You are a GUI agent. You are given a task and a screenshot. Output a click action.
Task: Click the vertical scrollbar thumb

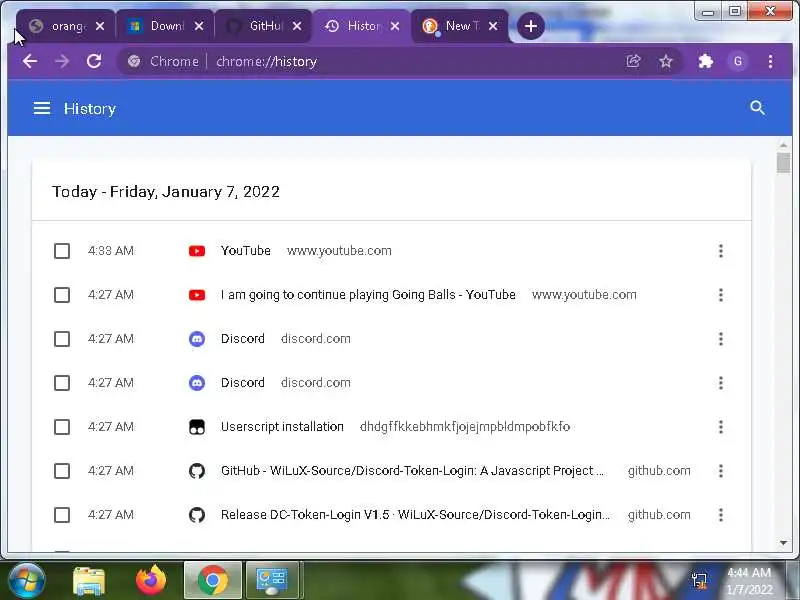click(x=783, y=163)
